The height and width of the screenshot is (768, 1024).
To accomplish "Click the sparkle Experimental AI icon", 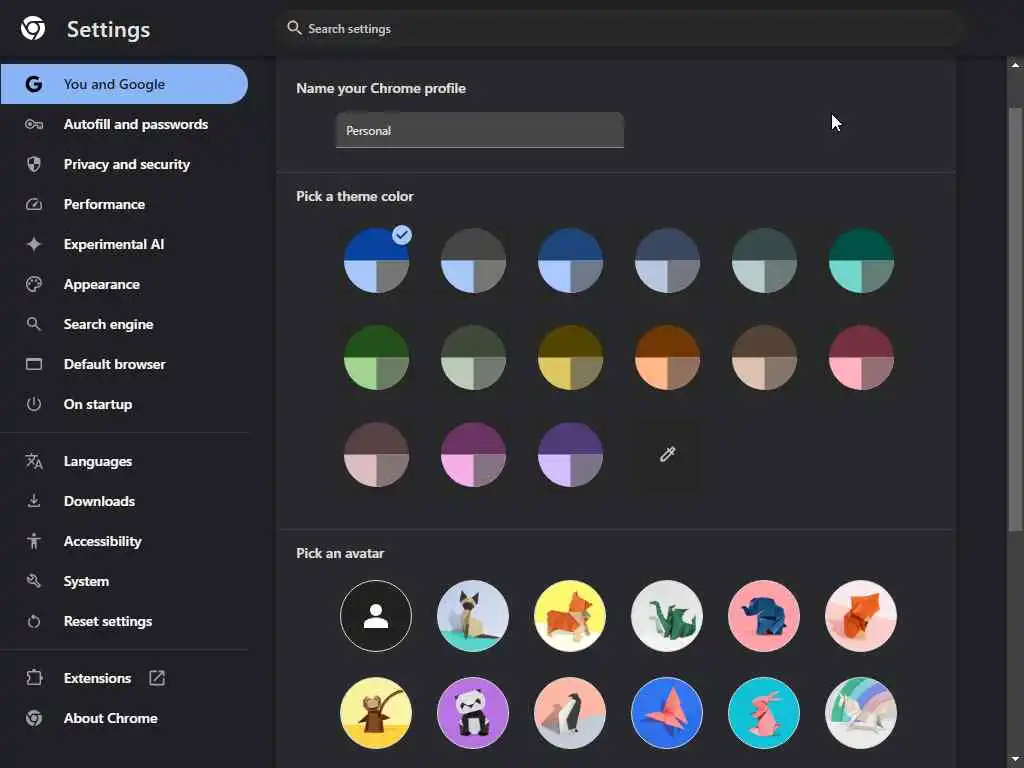I will point(34,244).
